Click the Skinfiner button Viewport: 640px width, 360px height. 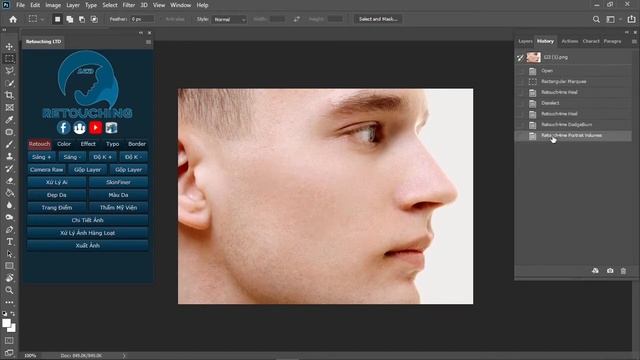[118, 182]
